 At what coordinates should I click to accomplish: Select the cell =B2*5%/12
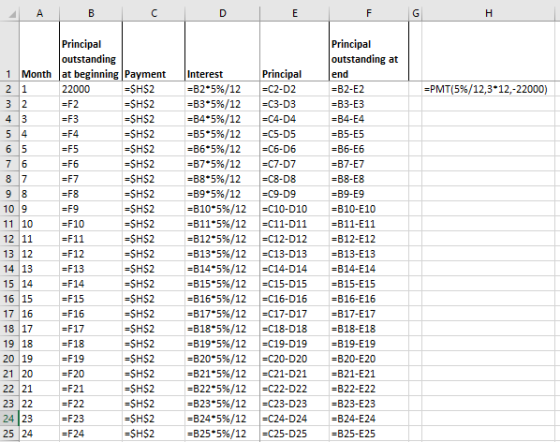222,89
